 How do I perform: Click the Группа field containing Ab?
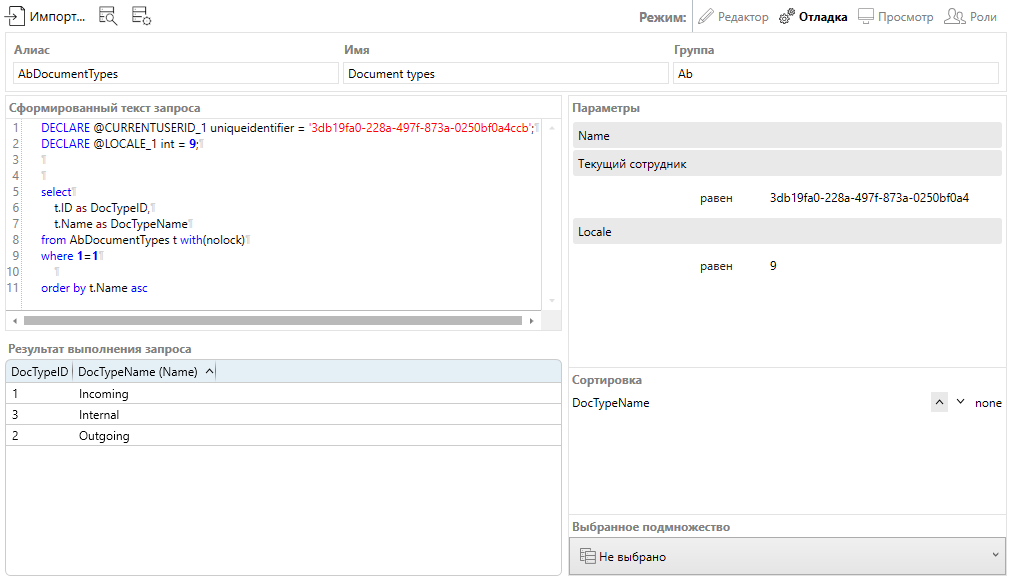pyautogui.click(x=836, y=73)
